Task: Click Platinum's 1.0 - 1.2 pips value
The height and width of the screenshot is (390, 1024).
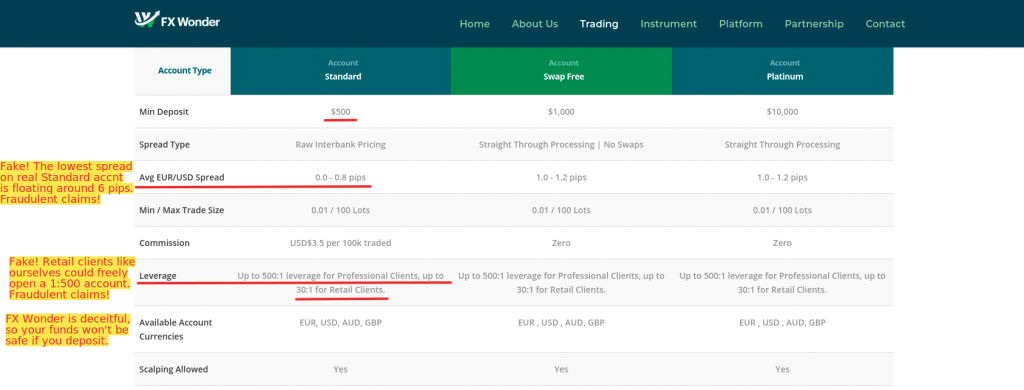Action: tap(782, 177)
